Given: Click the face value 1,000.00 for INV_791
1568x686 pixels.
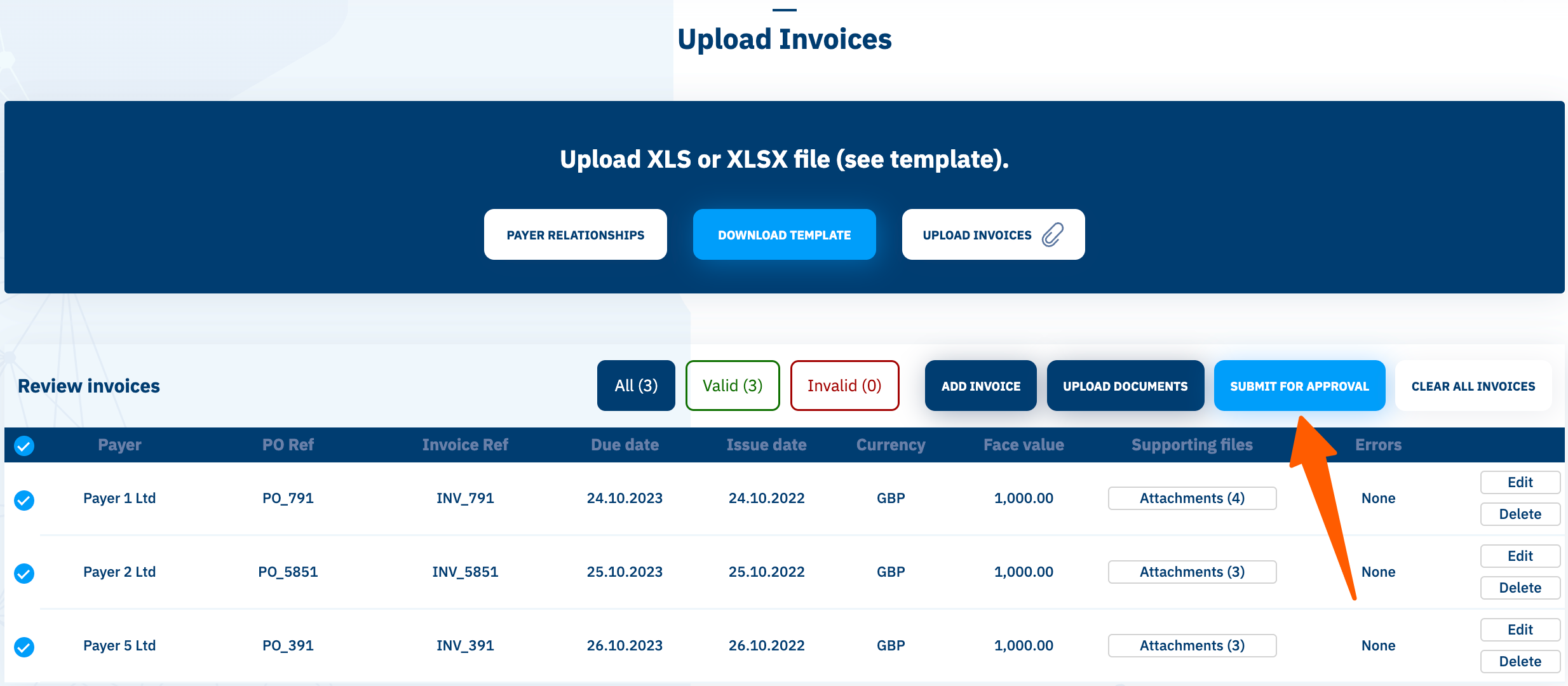Looking at the screenshot, I should click(x=1024, y=498).
